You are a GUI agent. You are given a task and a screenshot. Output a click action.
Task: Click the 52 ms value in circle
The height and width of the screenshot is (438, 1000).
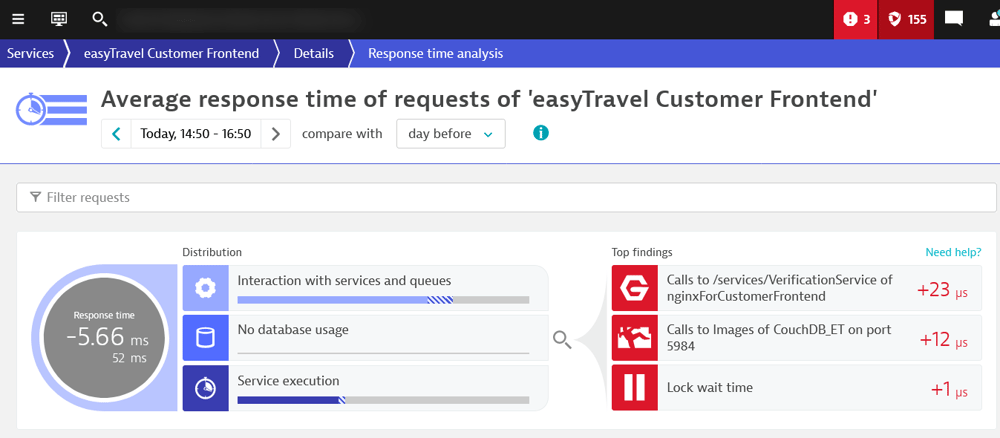point(129,358)
